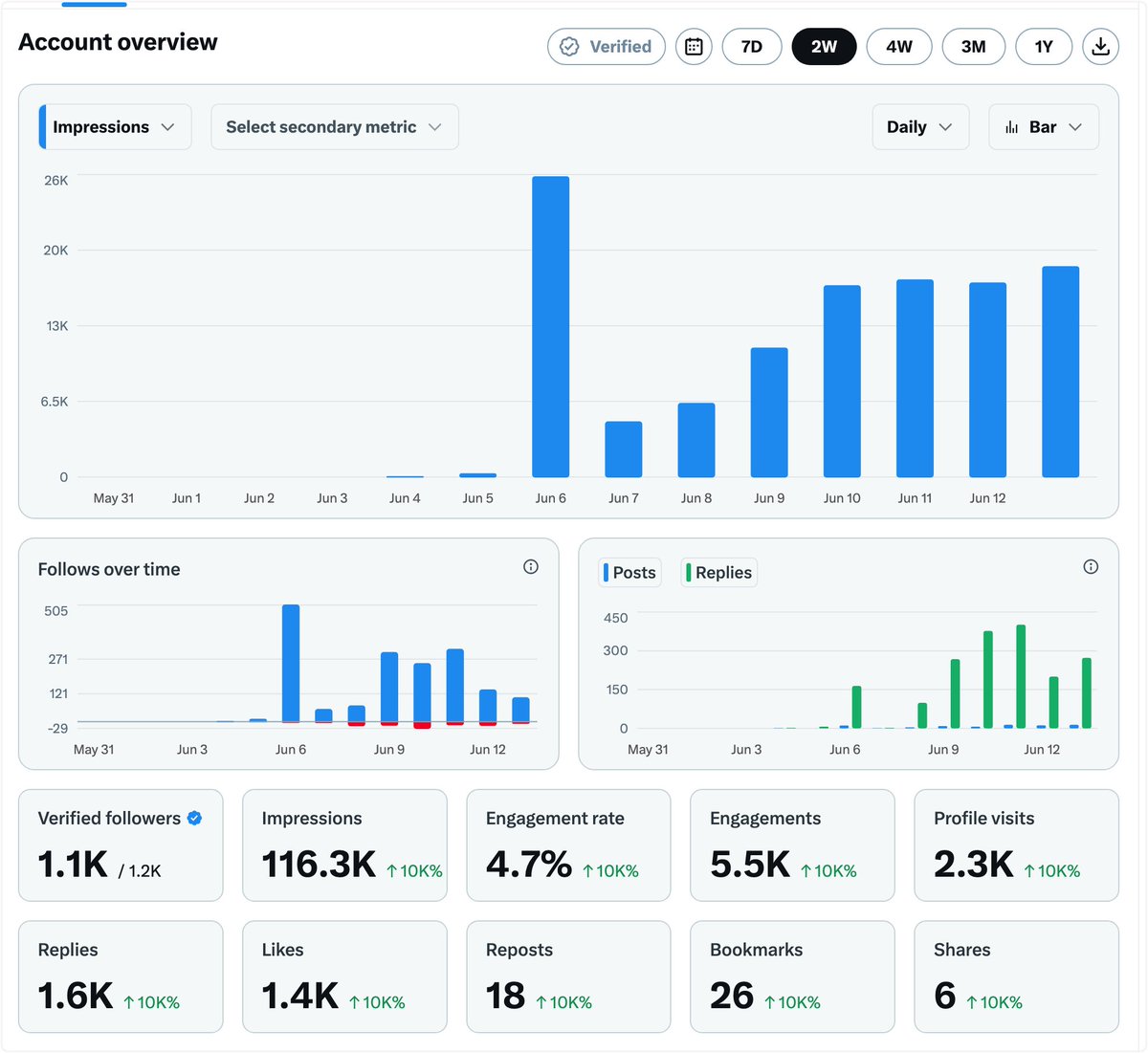
Task: Open the Engagement rate 4.7% card
Action: [568, 845]
